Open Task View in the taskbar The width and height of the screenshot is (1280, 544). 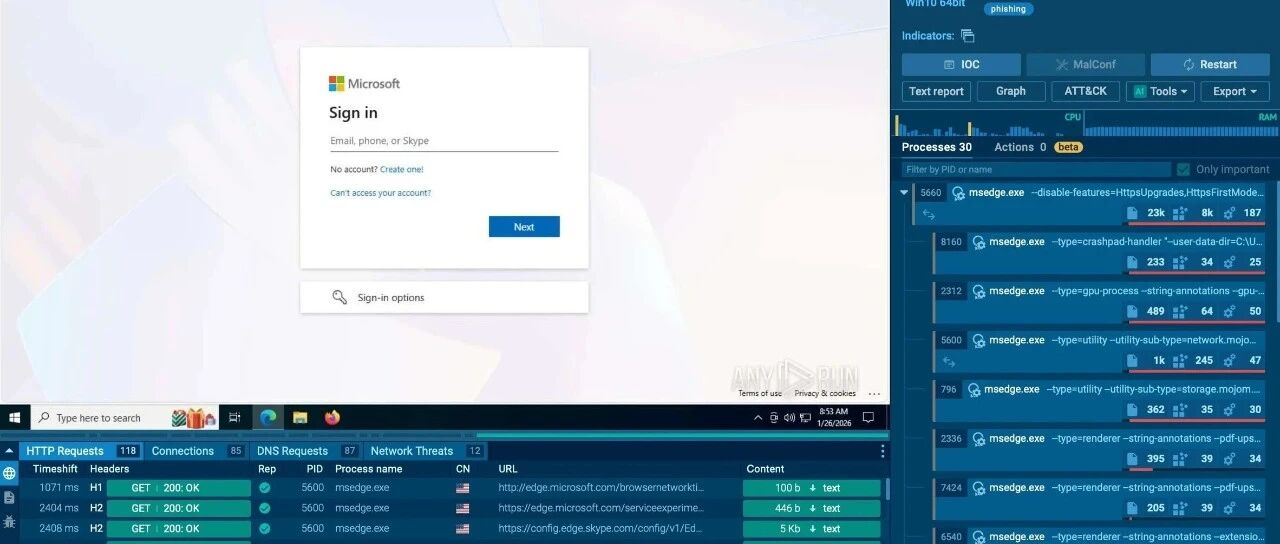tap(235, 418)
